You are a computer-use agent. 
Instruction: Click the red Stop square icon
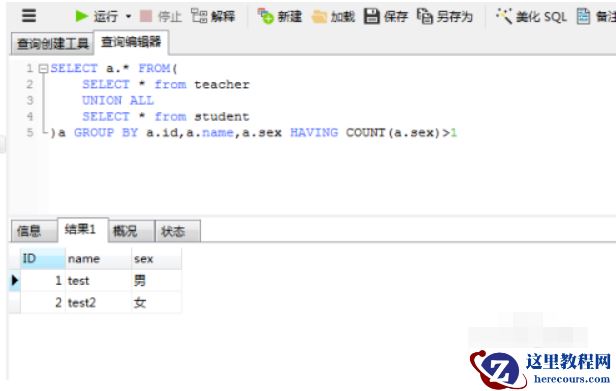point(146,16)
